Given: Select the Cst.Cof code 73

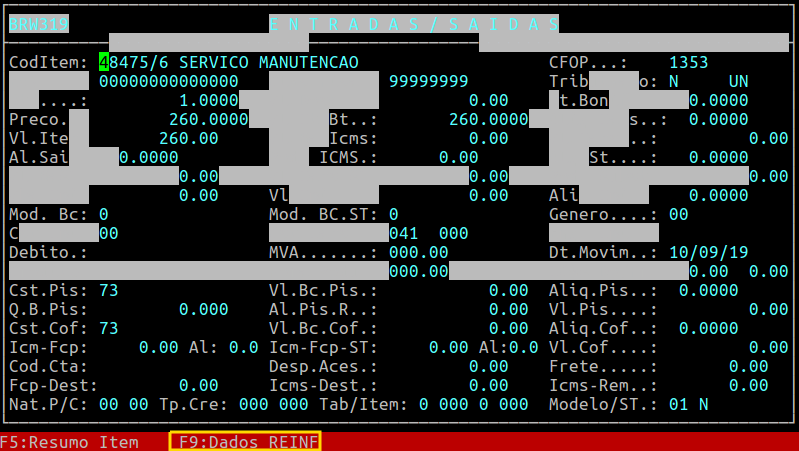Looking at the screenshot, I should 109,328.
